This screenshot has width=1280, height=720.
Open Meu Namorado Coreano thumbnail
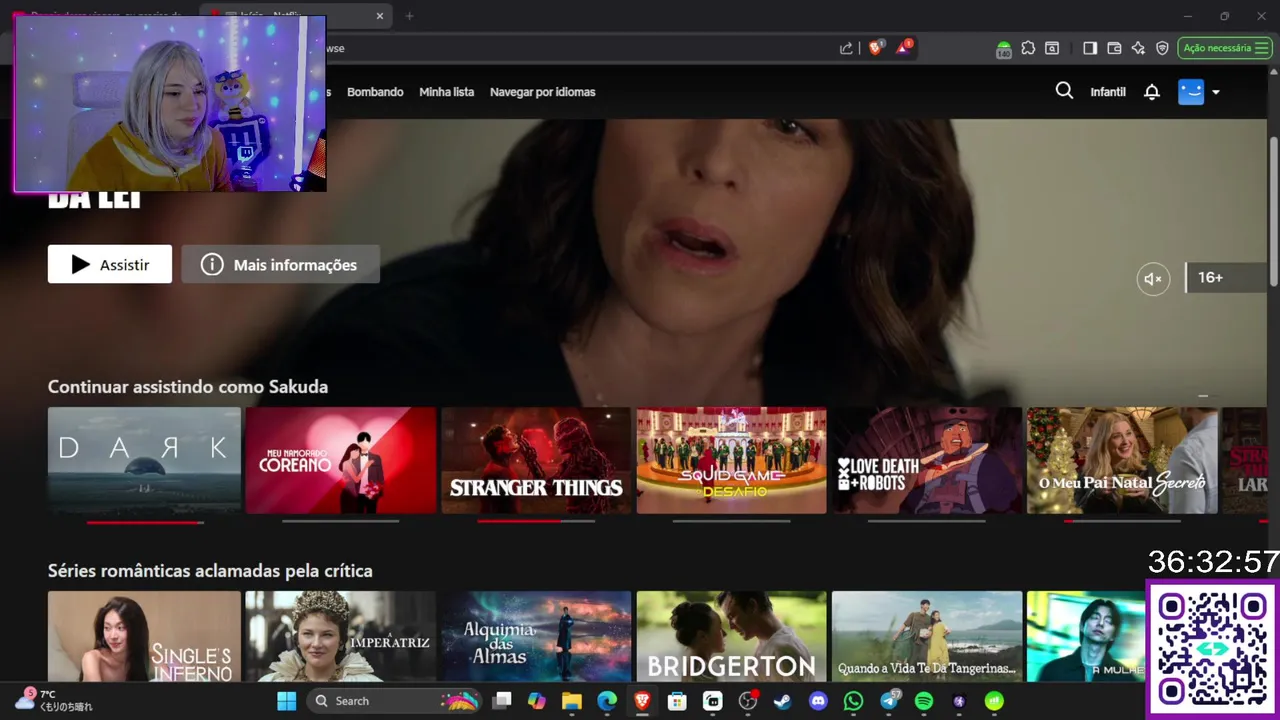340,460
